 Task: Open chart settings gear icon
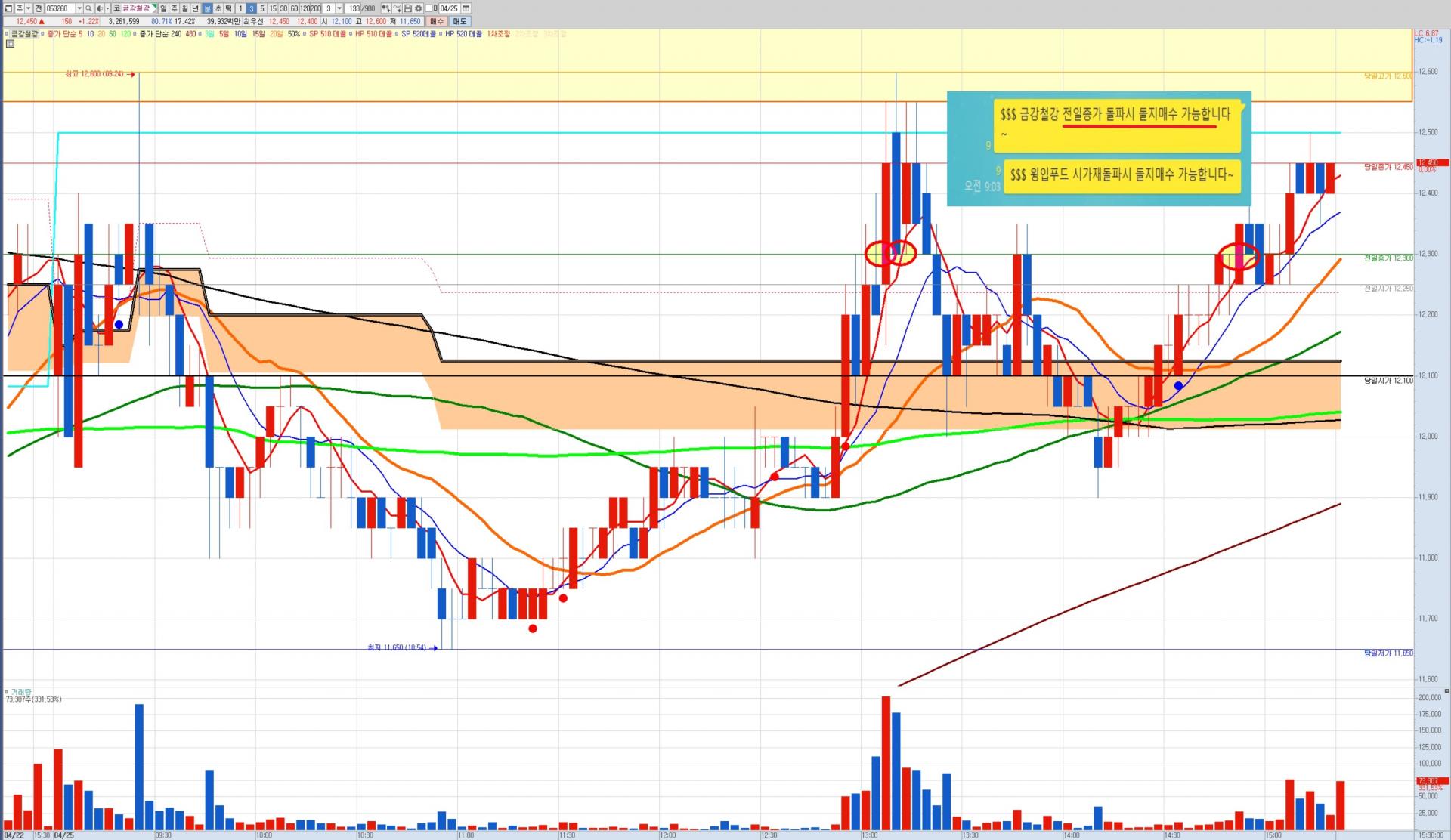pyautogui.click(x=418, y=8)
